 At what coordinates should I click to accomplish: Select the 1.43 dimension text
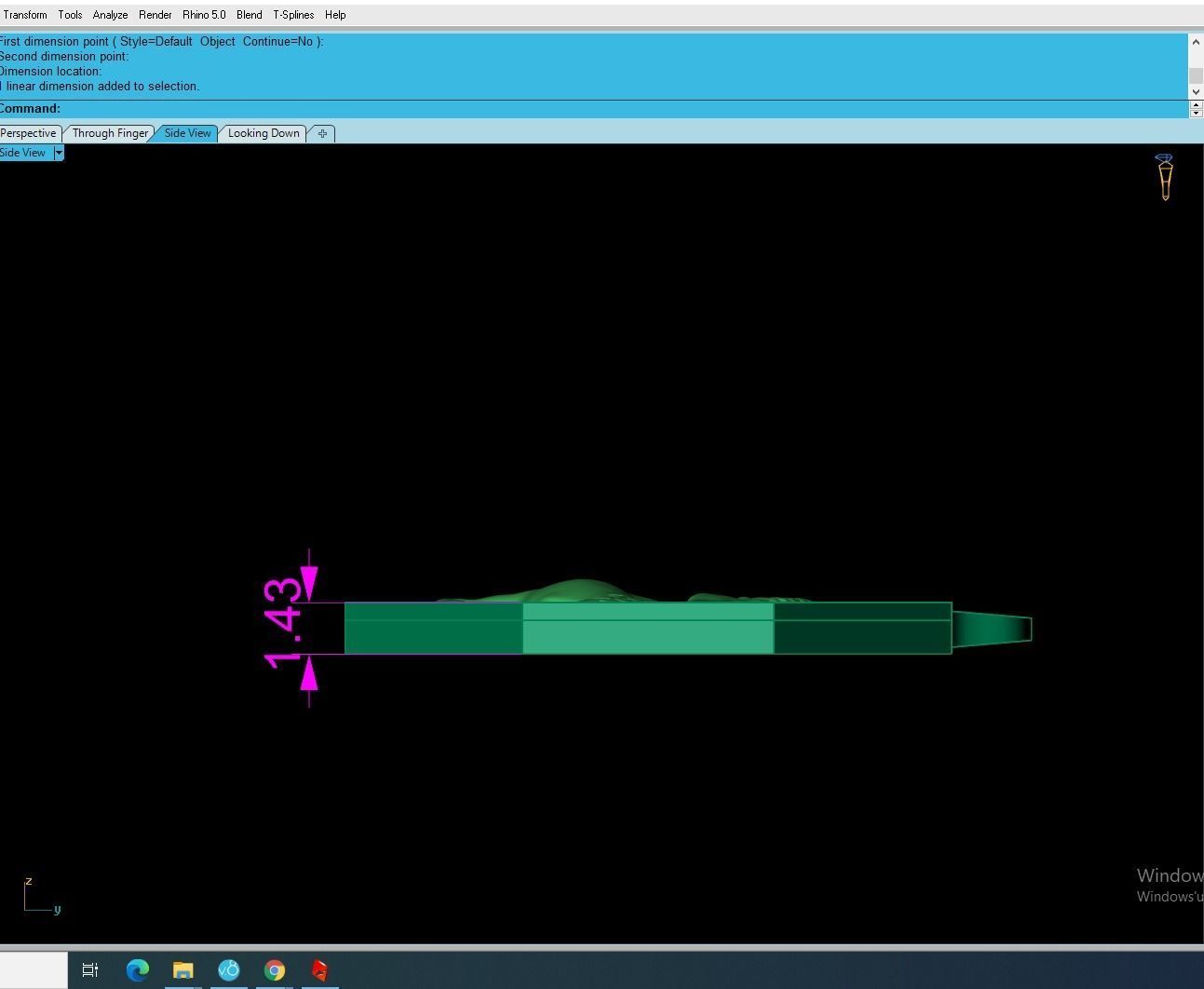[x=283, y=623]
